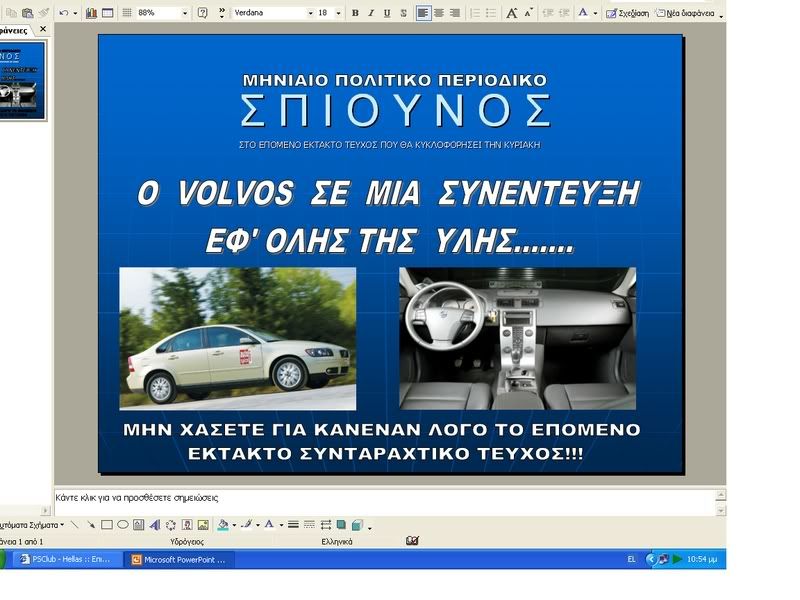Toggle text shadow formatting
800x600 pixels.
pyautogui.click(x=404, y=13)
